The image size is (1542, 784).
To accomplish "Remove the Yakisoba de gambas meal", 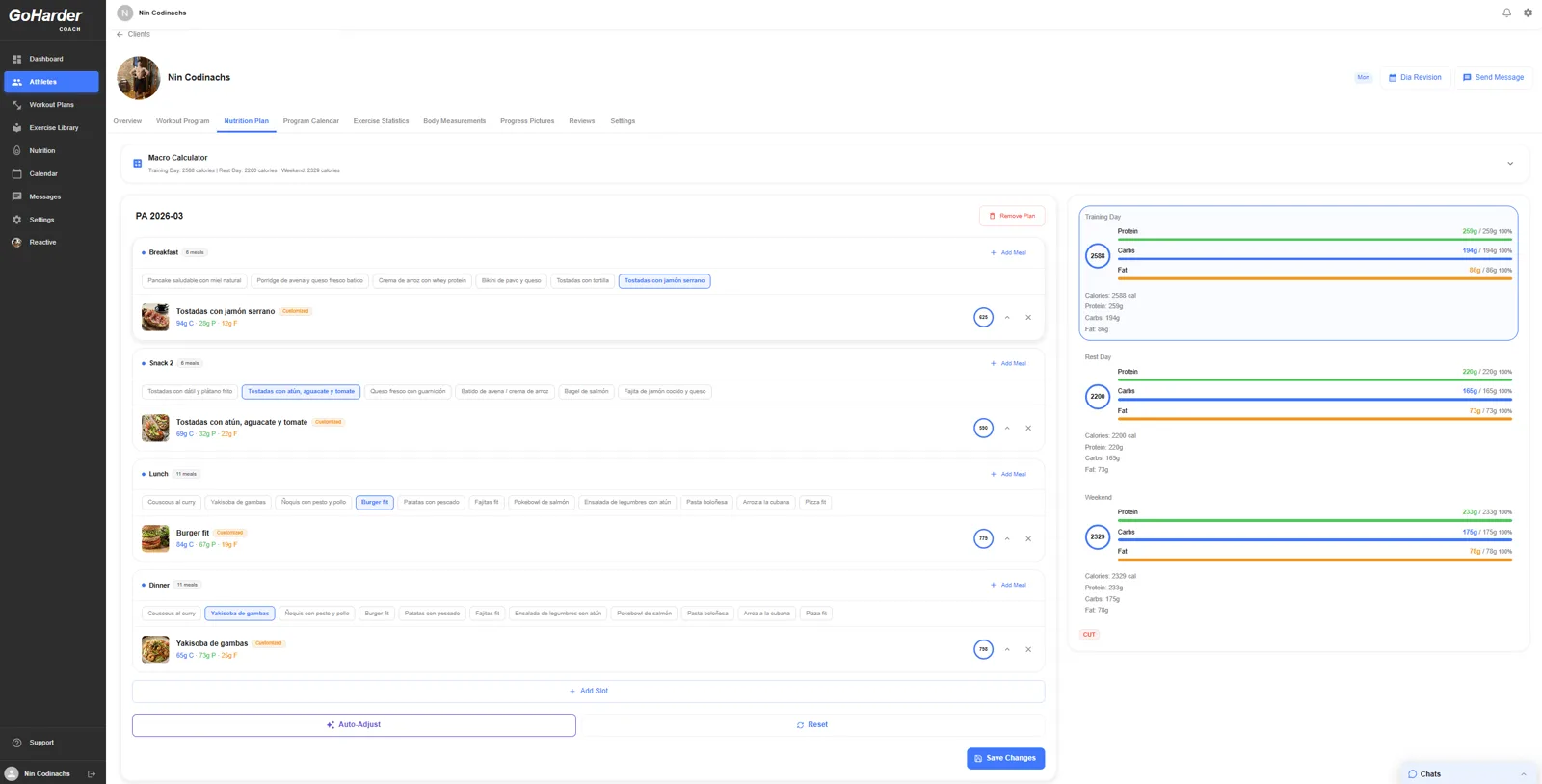I will click(x=1028, y=649).
